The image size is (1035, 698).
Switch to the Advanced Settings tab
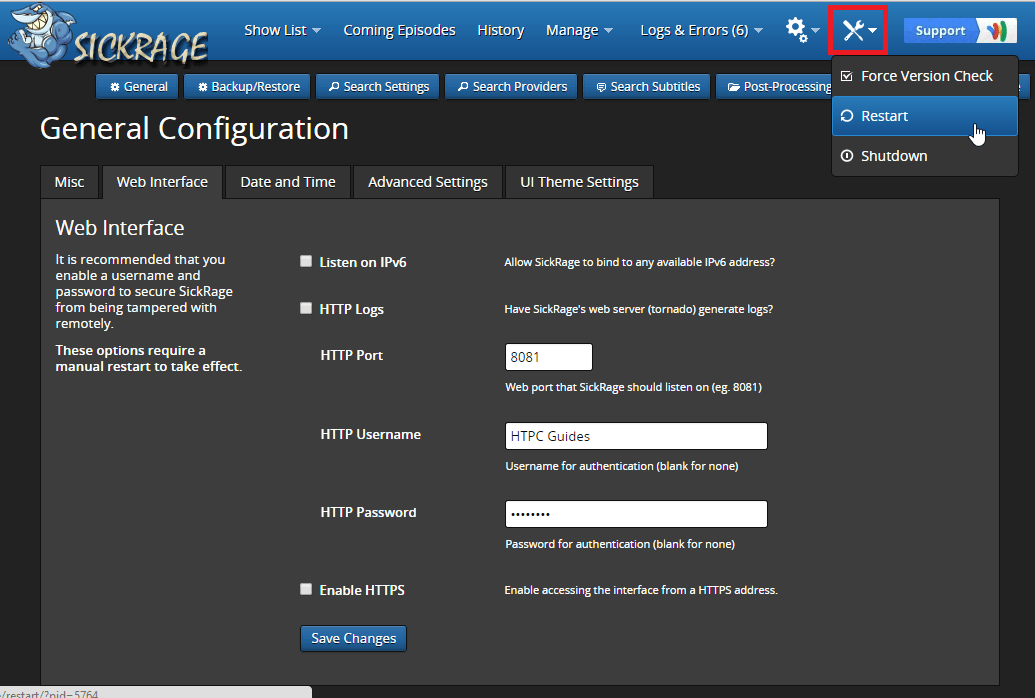(427, 182)
